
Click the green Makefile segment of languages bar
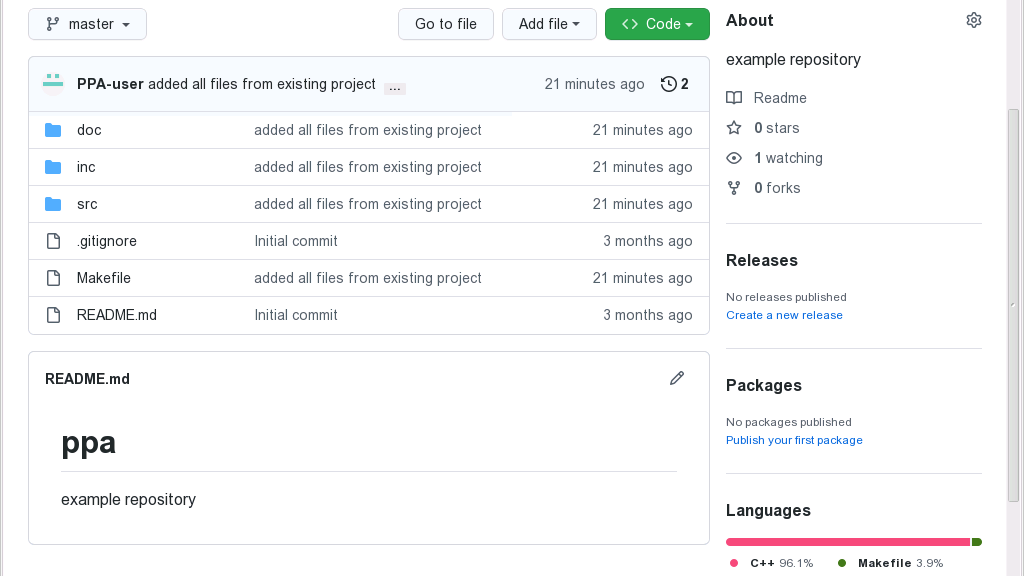click(x=977, y=542)
